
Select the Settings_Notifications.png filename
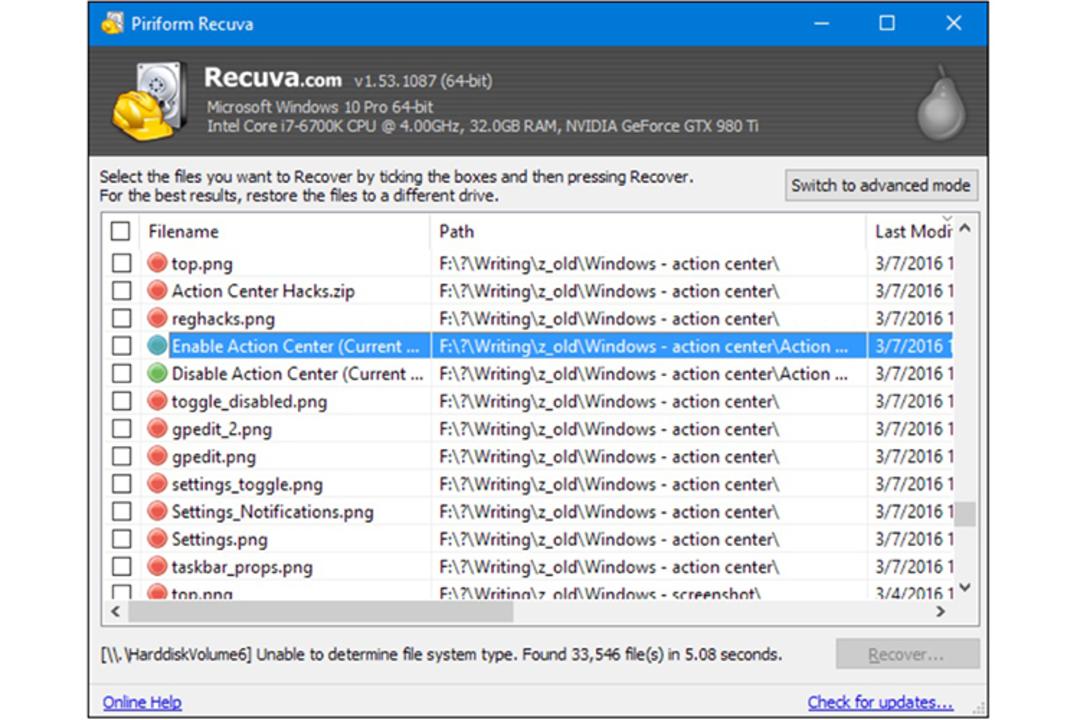(x=273, y=512)
